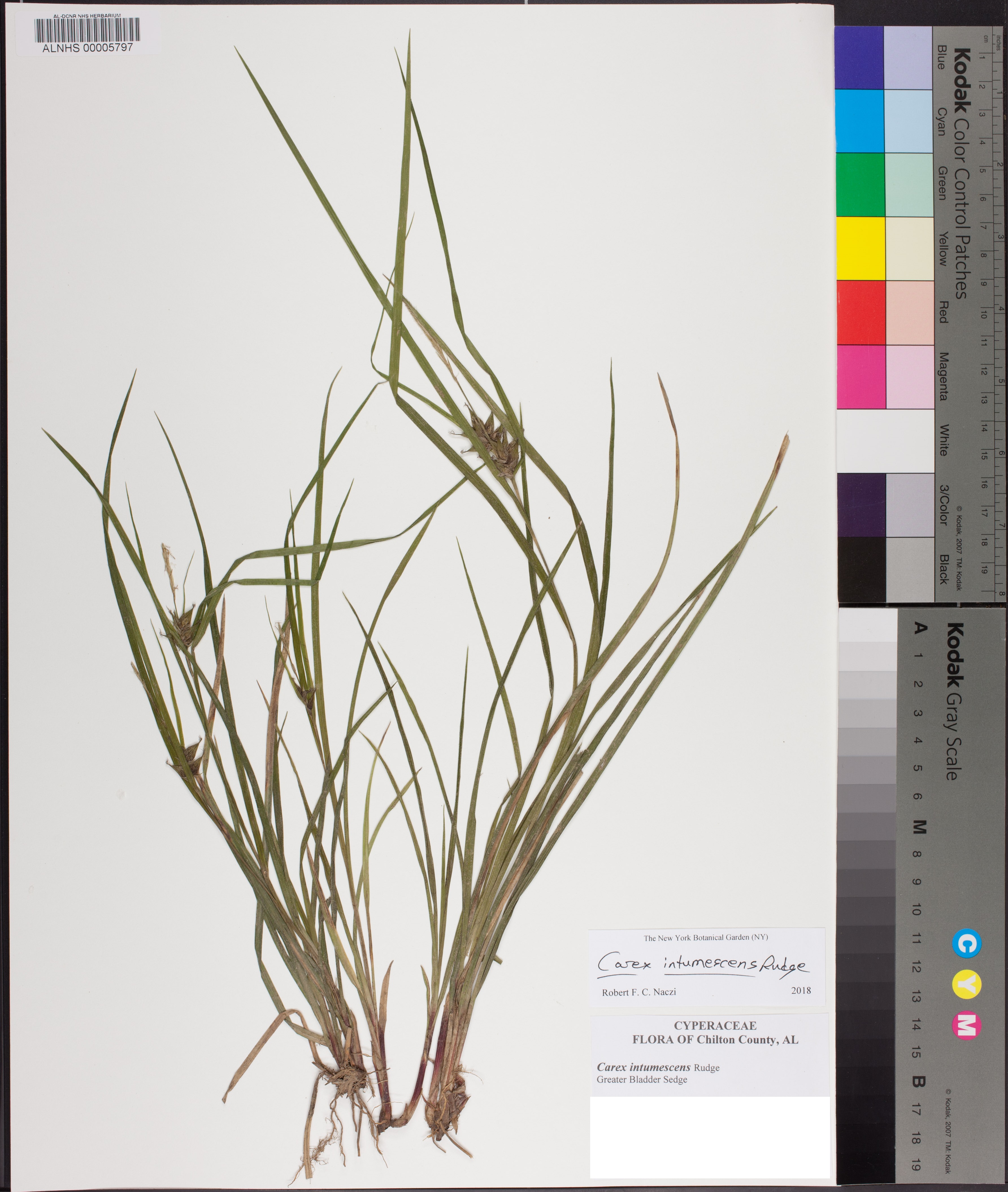This screenshot has height=1192, width=1008.
Task: Click the yellow Y circle
Action: point(967,984)
